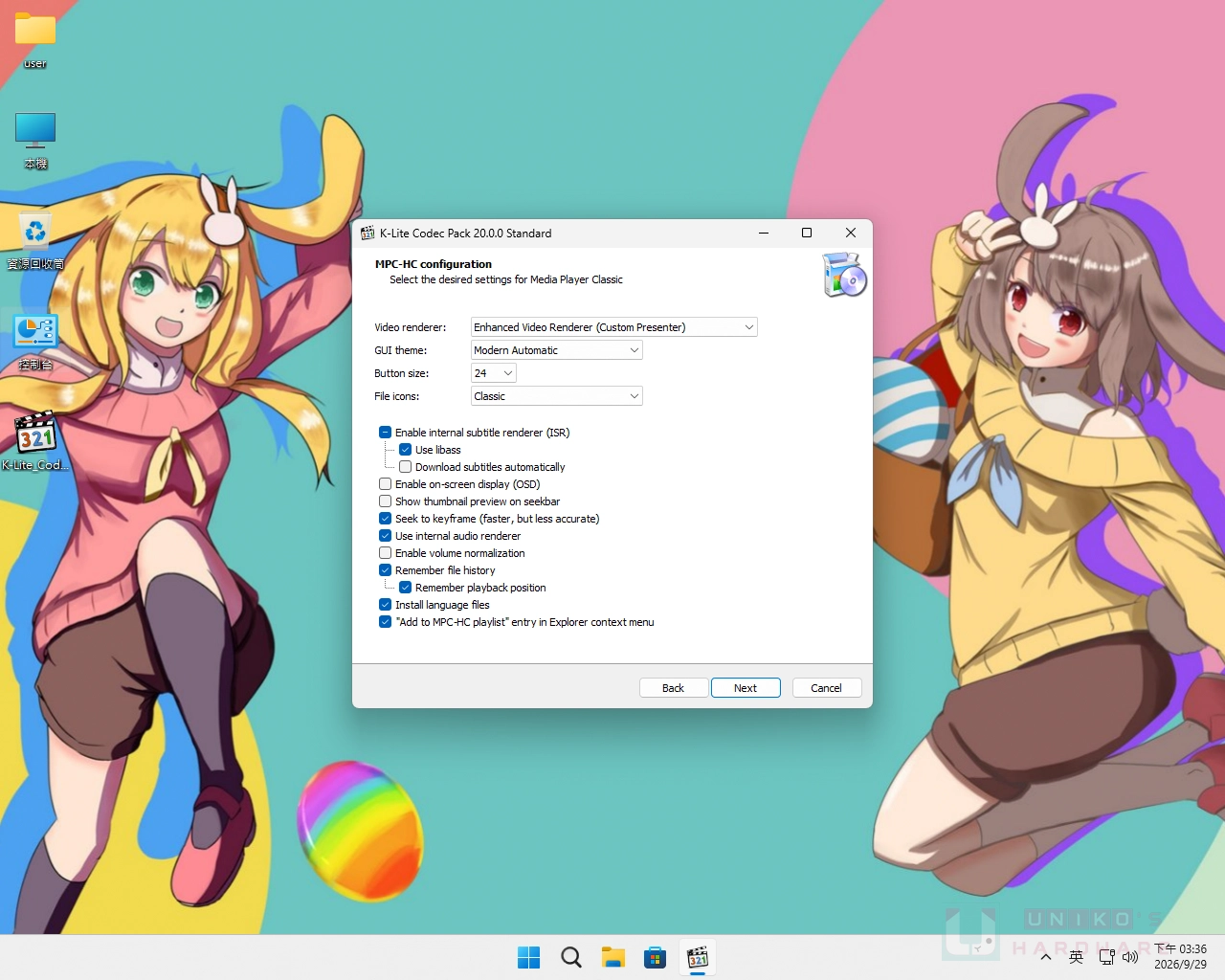The width and height of the screenshot is (1225, 980).
Task: Select the K-Lite installer taskbar icon
Action: [698, 957]
